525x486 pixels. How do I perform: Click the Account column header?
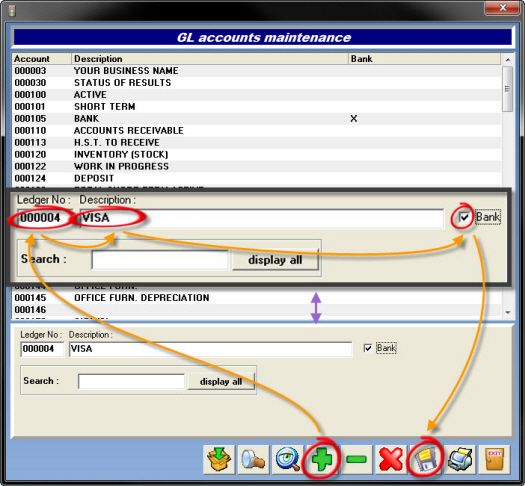[42, 59]
